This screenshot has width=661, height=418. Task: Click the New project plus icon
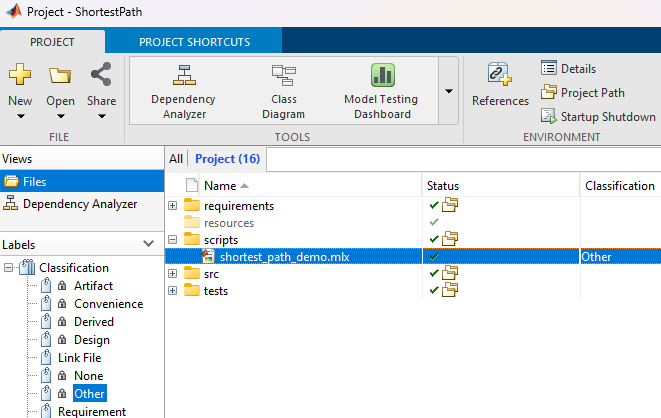(20, 75)
